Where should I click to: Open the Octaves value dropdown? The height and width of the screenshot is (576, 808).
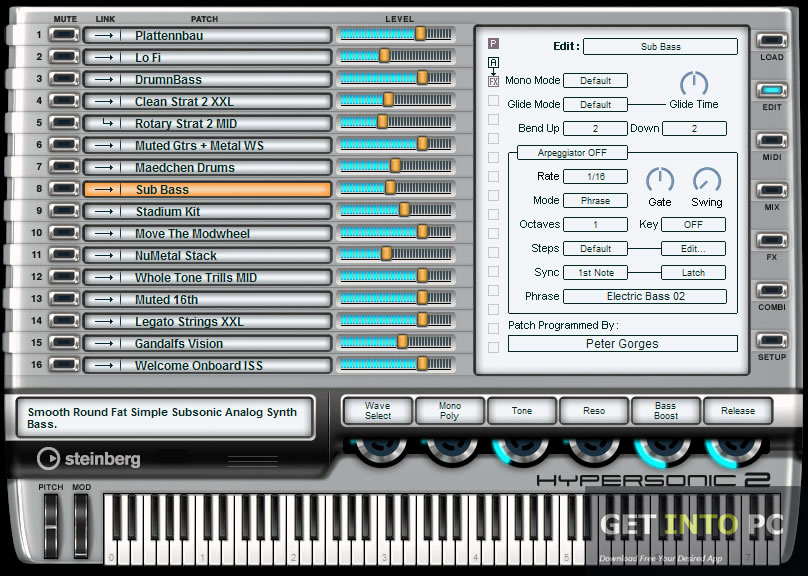[x=596, y=225]
